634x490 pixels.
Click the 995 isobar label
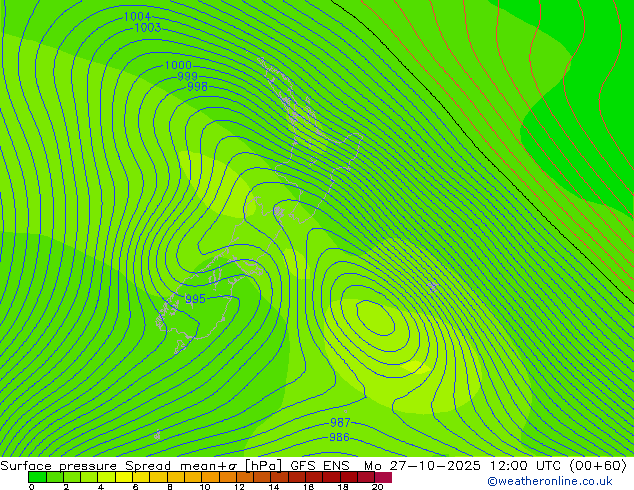[x=195, y=299]
